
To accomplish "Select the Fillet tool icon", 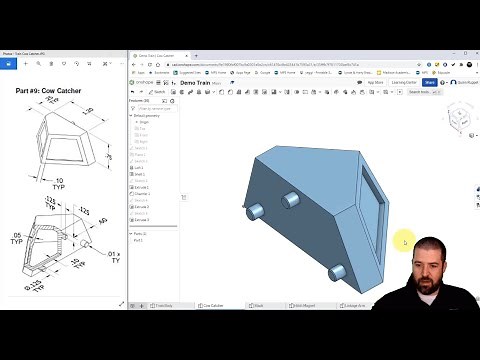I will pyautogui.click(x=222, y=92).
